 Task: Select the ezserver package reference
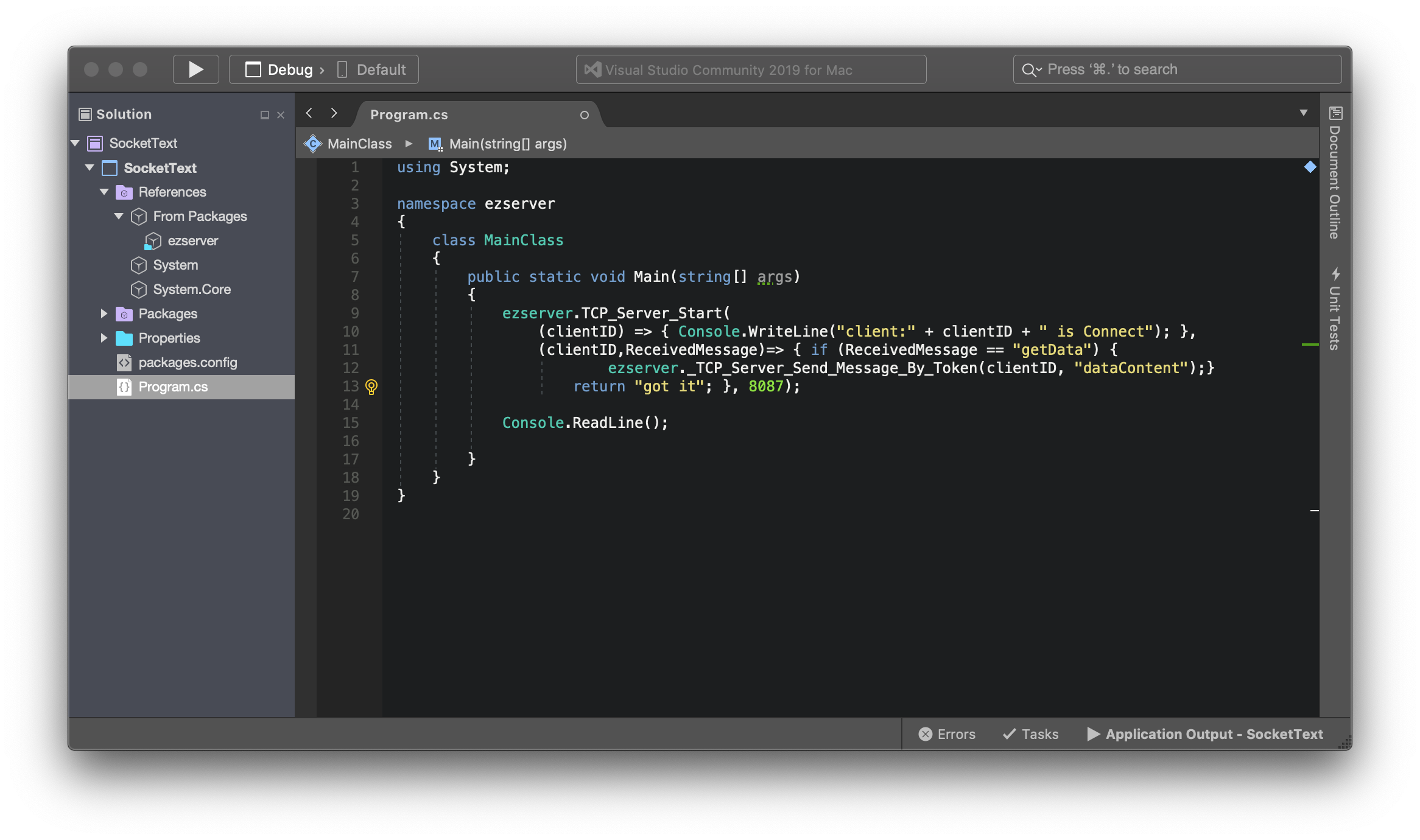tap(192, 240)
